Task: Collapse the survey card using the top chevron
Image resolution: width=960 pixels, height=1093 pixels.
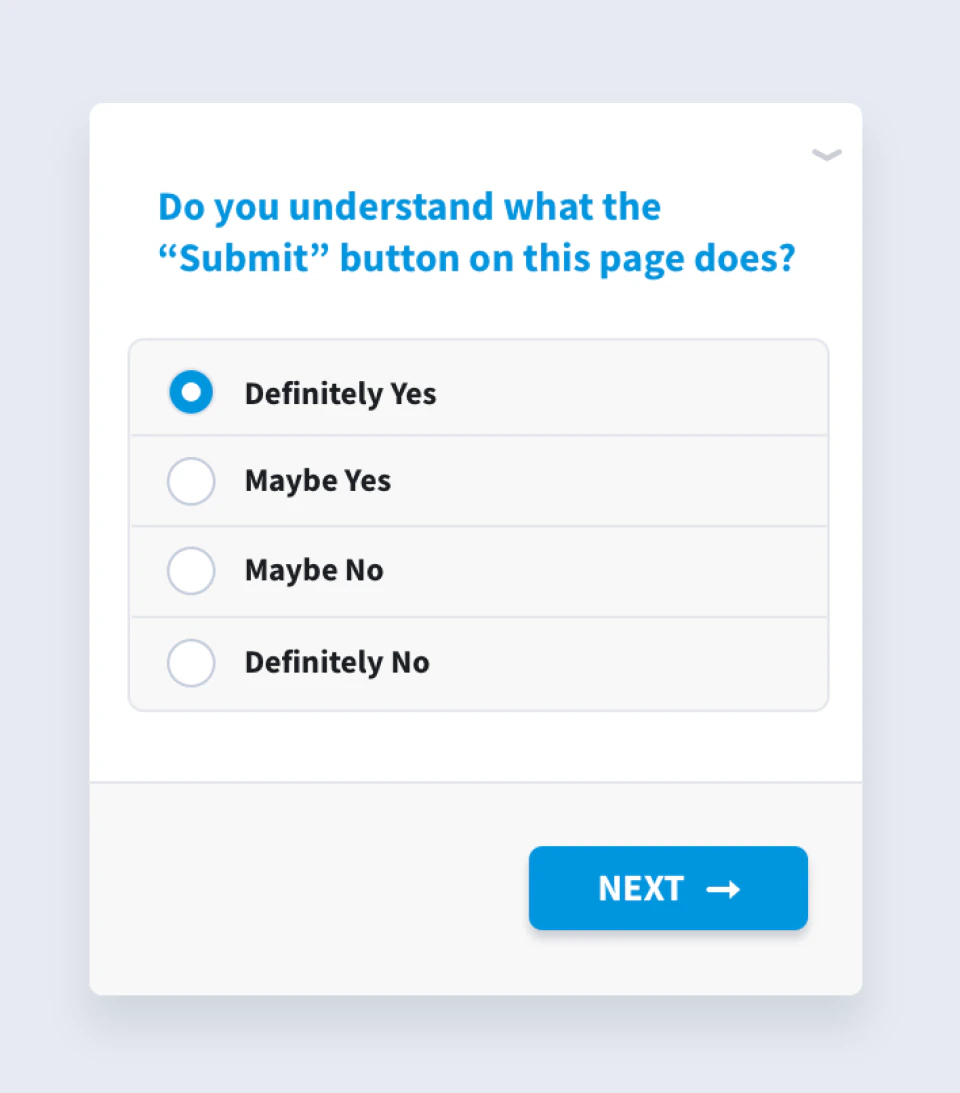Action: pyautogui.click(x=827, y=155)
